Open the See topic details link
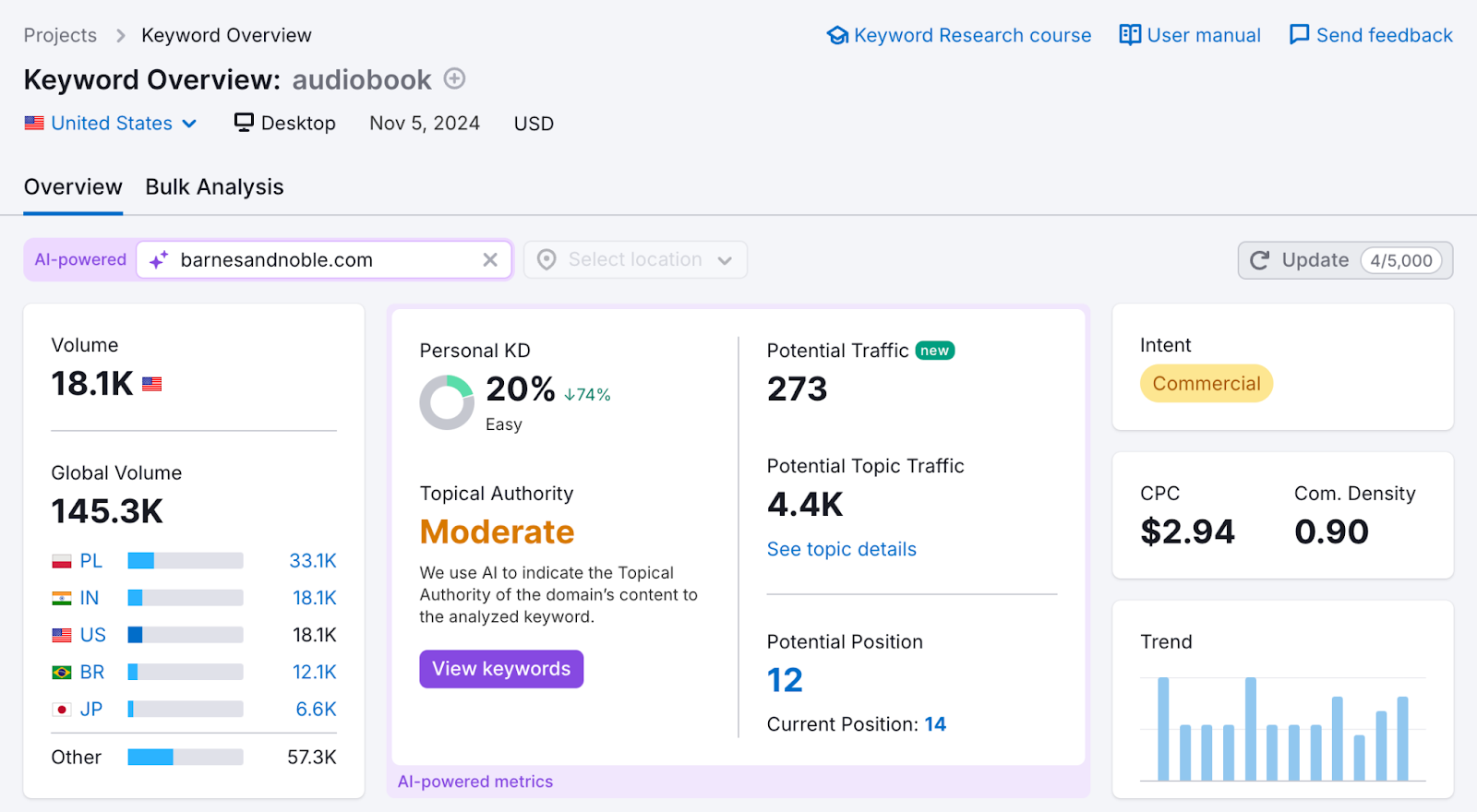The width and height of the screenshot is (1477, 812). coord(841,549)
